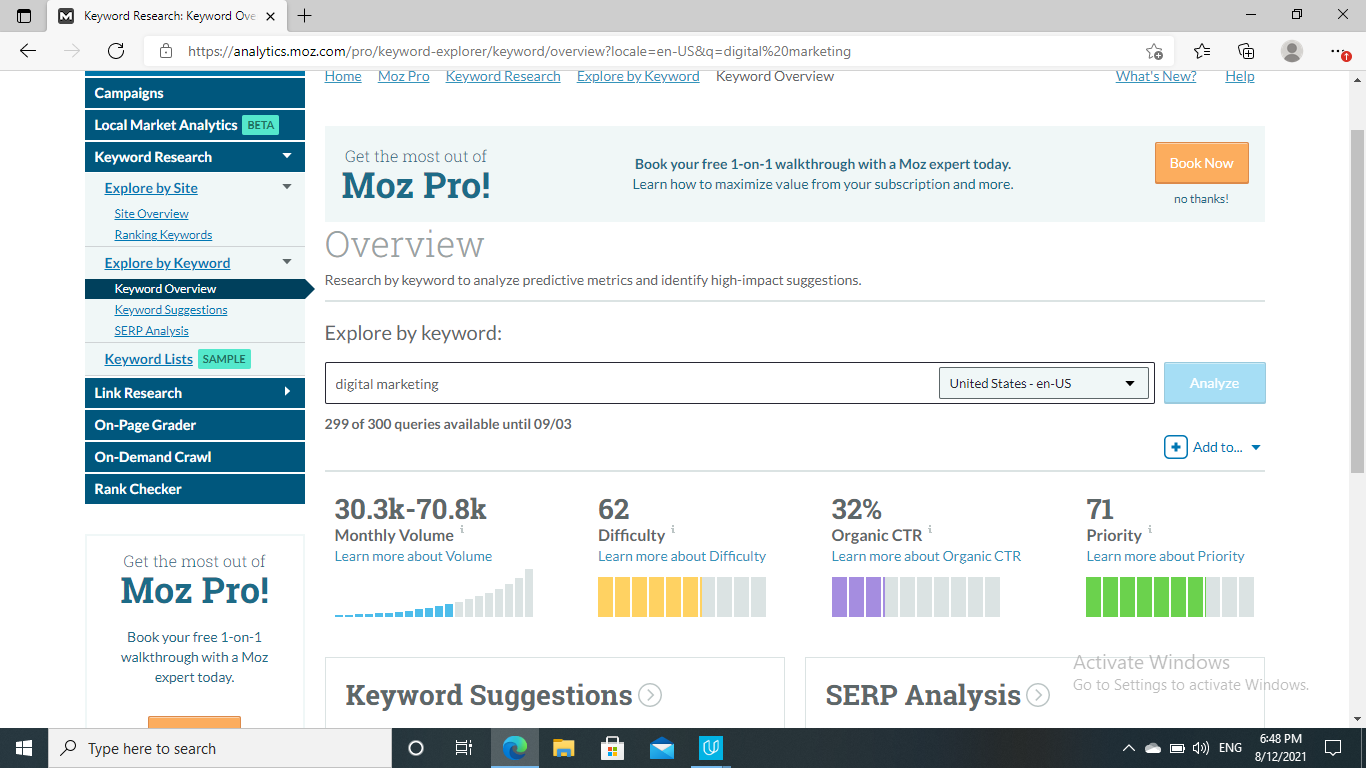
Task: Open Keyword Lists link
Action: pyautogui.click(x=148, y=359)
